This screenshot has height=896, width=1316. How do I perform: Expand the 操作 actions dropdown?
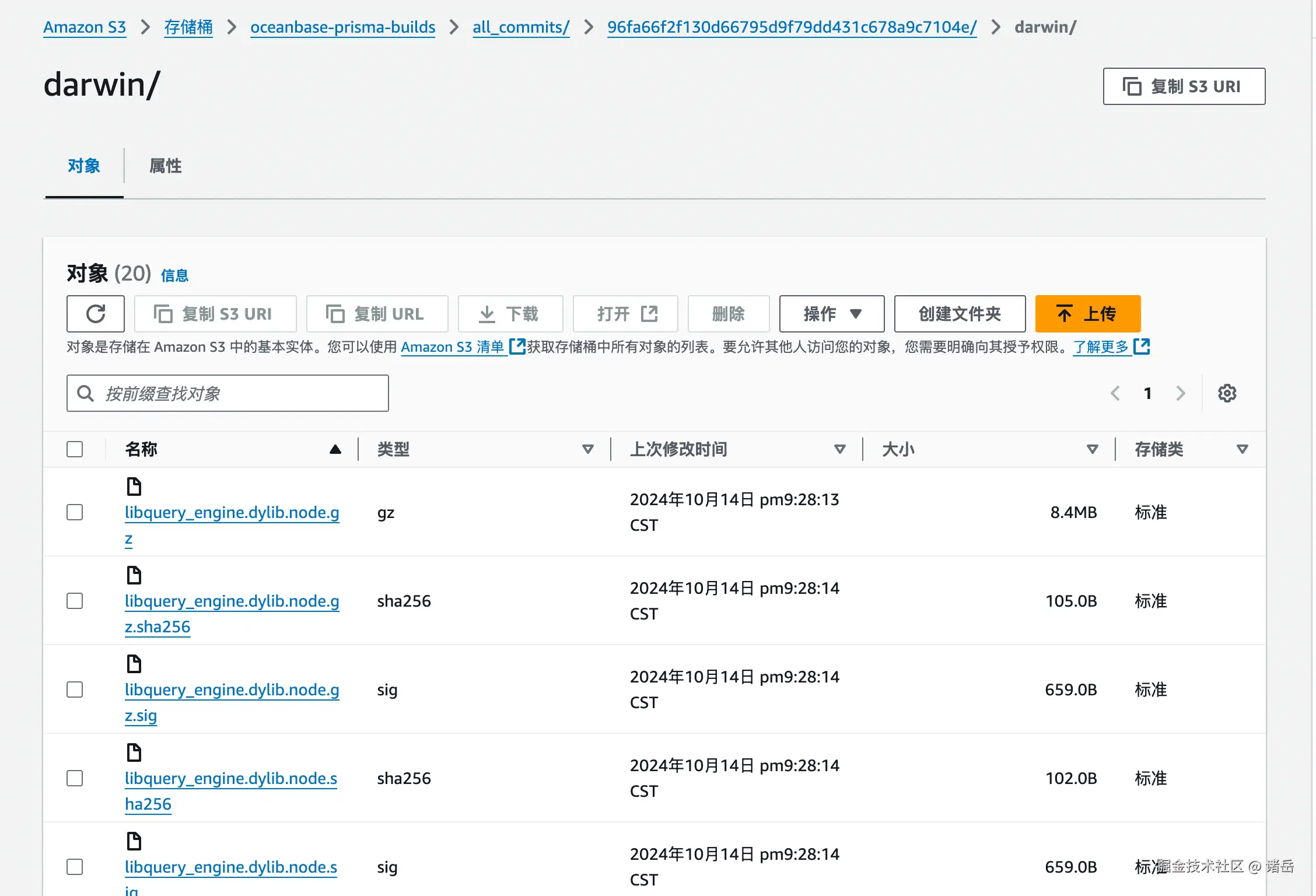831,314
